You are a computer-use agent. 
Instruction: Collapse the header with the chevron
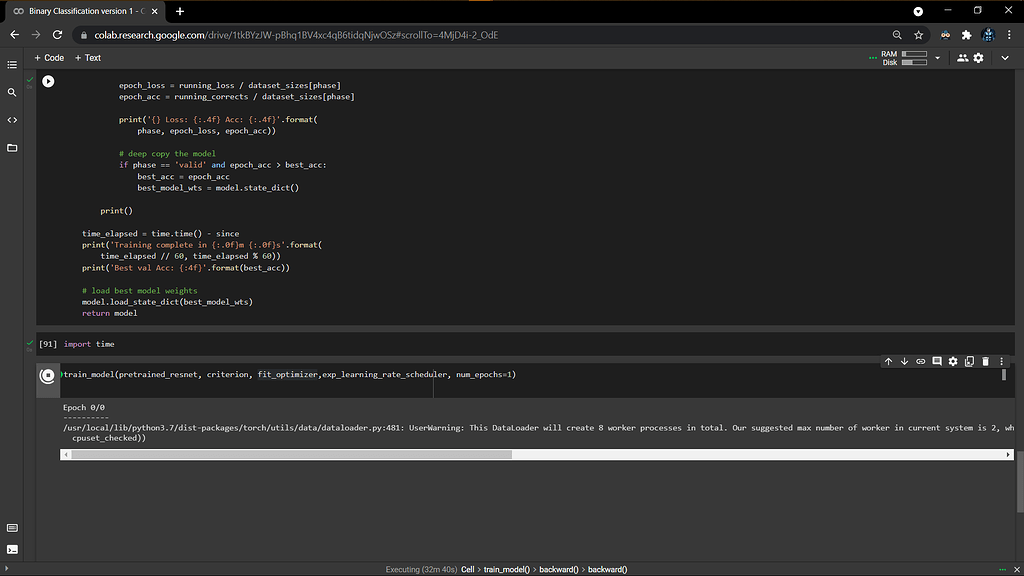pos(1004,57)
